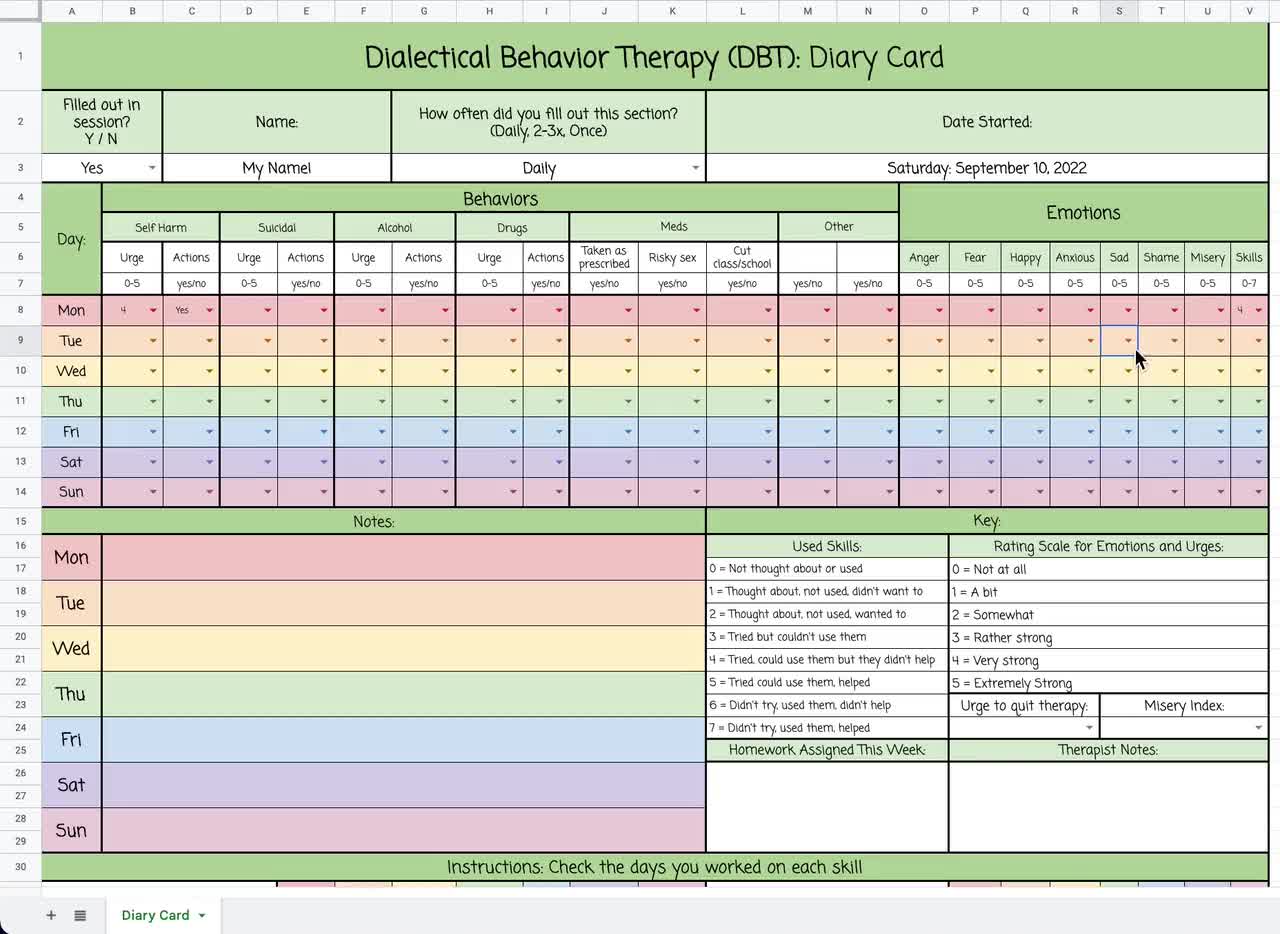Open the 'Daily' frequency dropdown

(695, 167)
